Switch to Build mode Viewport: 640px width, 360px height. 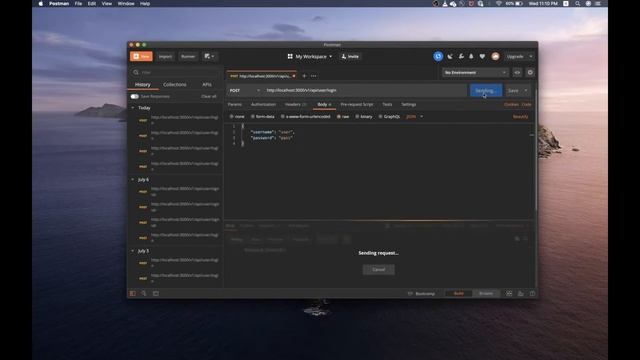coord(458,293)
